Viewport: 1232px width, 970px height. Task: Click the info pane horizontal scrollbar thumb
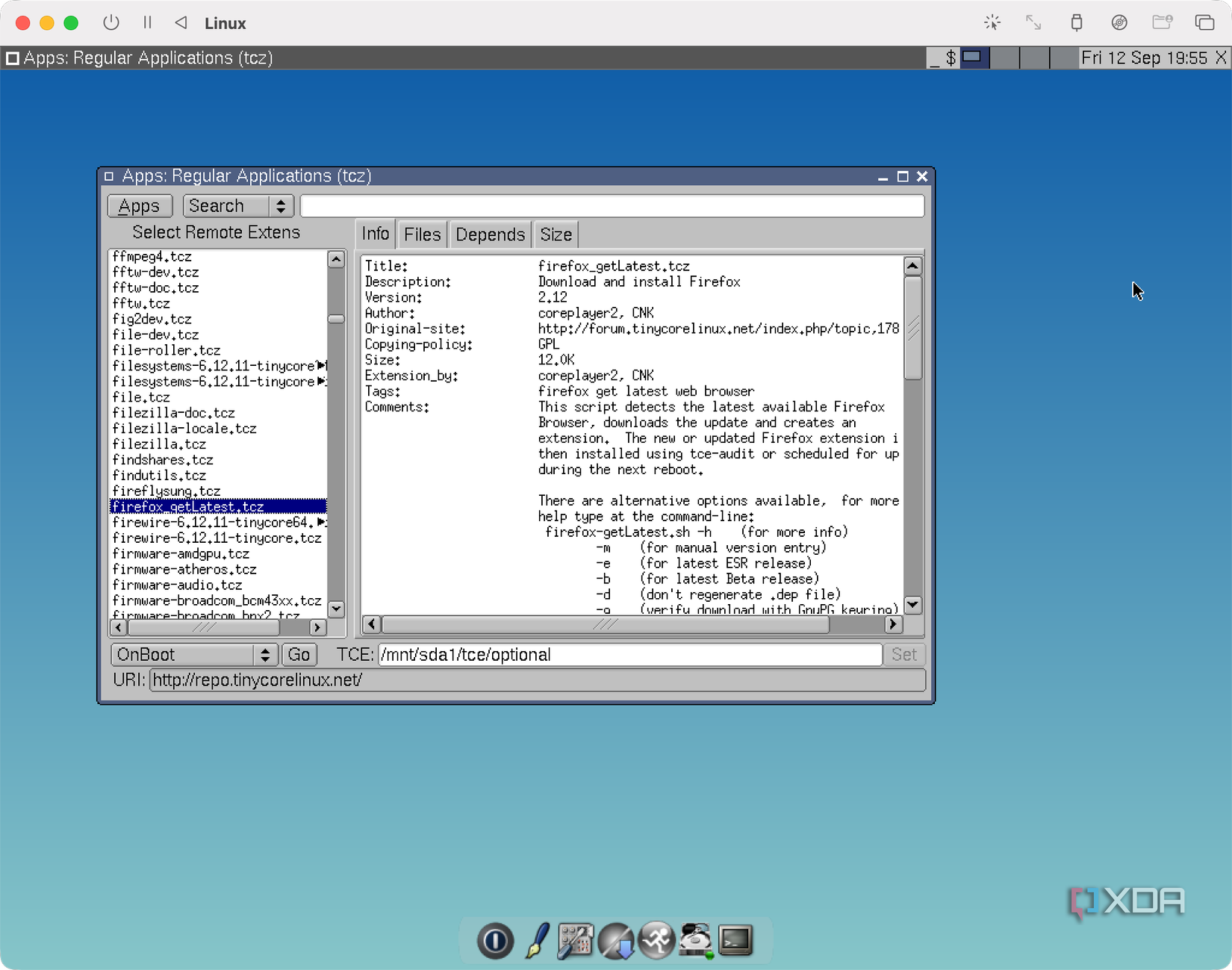click(x=606, y=624)
